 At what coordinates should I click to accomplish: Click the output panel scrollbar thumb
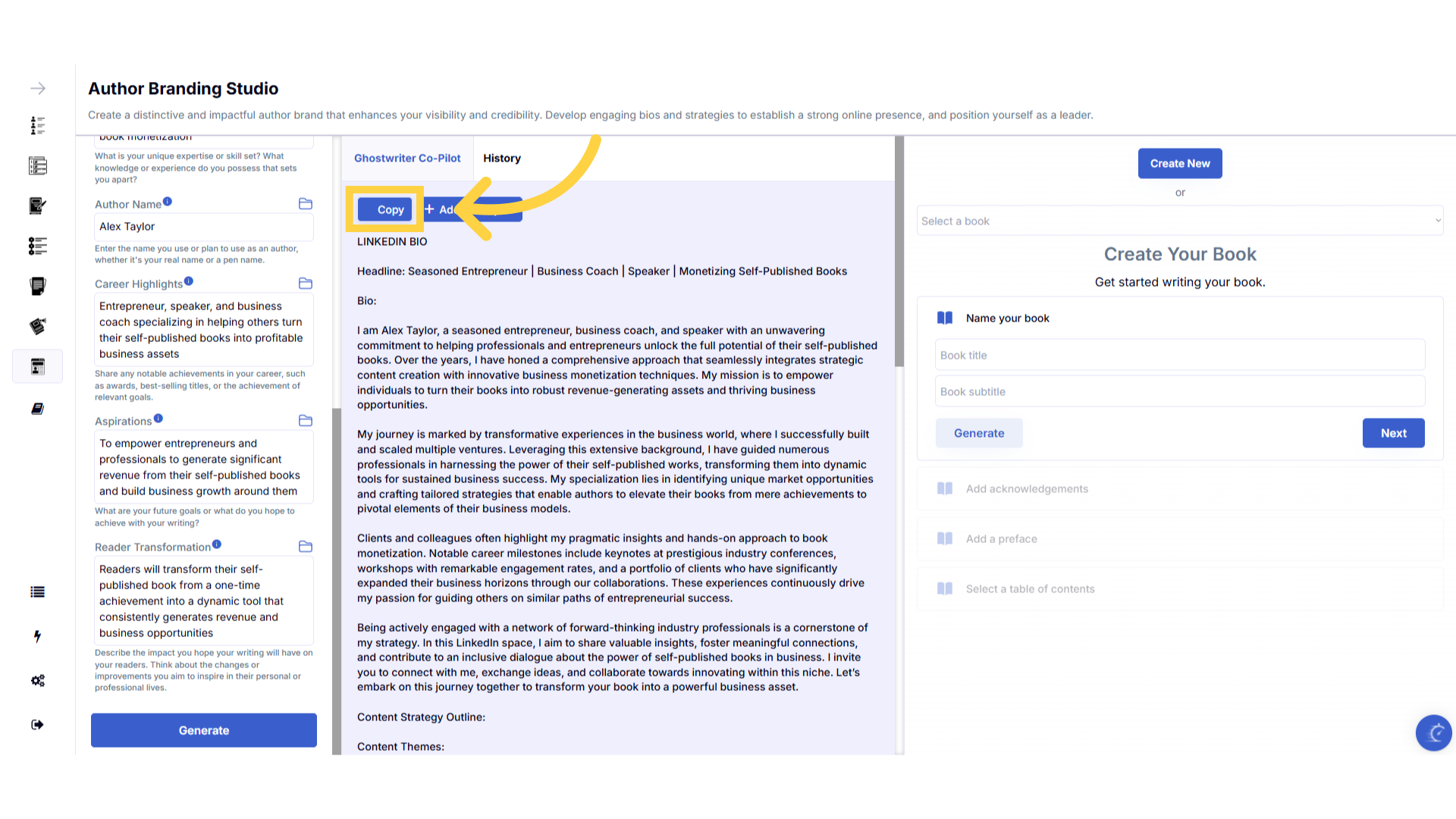pos(899,250)
